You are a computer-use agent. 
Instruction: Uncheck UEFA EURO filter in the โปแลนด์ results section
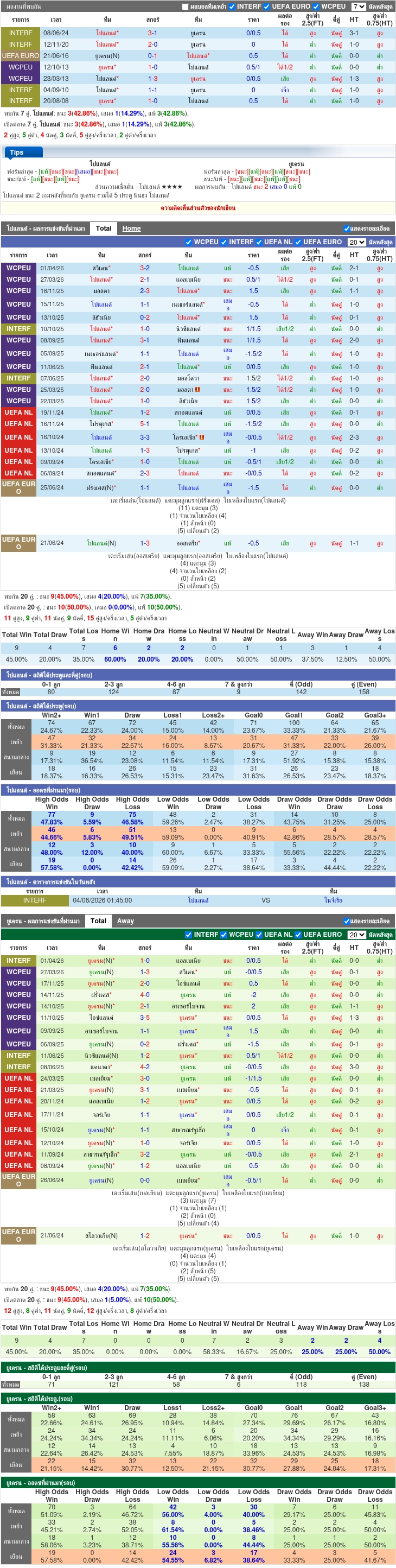click(298, 242)
